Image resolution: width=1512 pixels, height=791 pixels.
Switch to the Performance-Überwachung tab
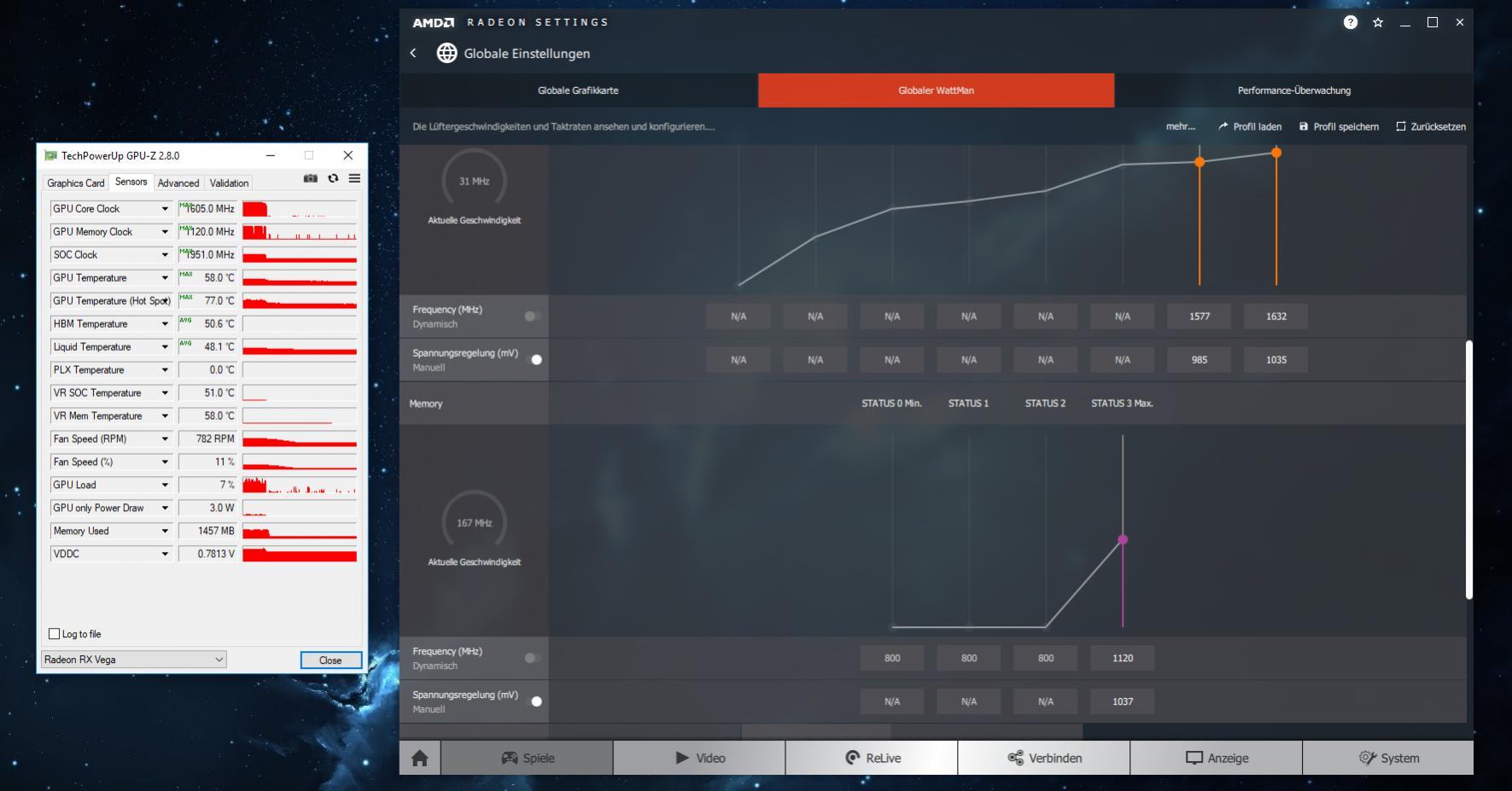click(x=1294, y=90)
